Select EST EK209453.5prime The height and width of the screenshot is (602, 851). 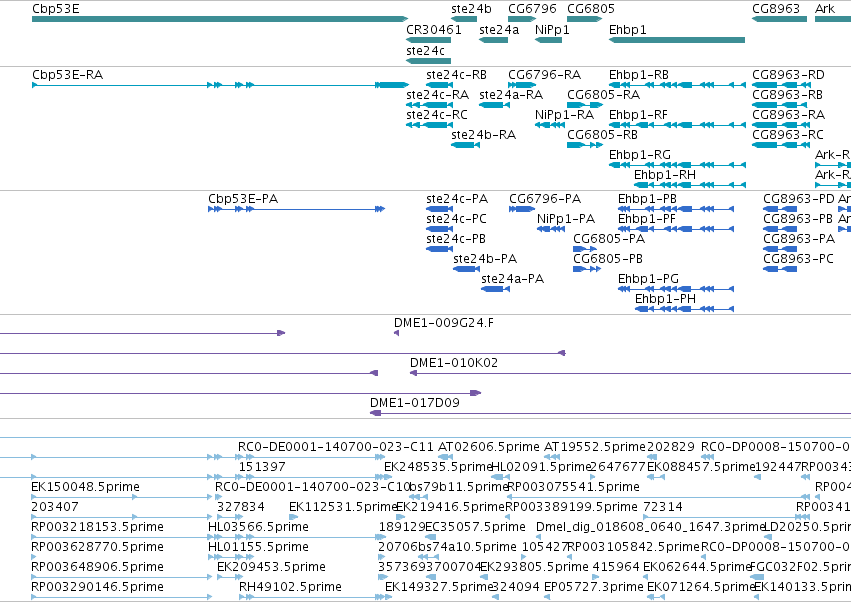(271, 567)
